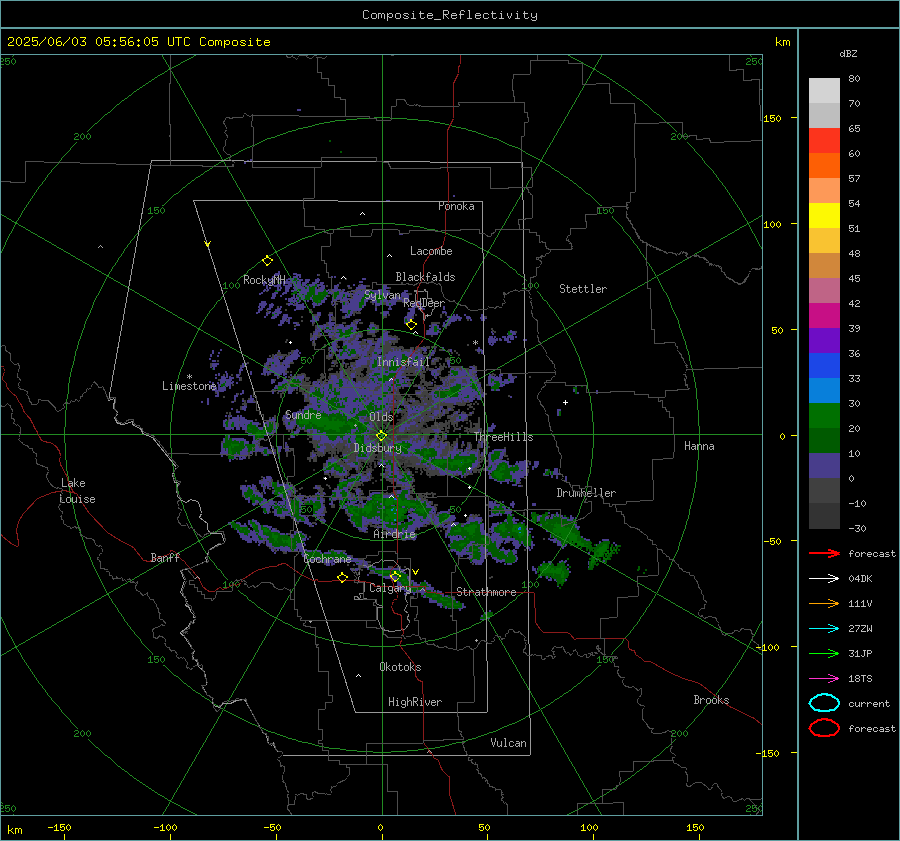Screen dimensions: 900x841
Task: Click the Ponoka city label
Action: coord(456,206)
